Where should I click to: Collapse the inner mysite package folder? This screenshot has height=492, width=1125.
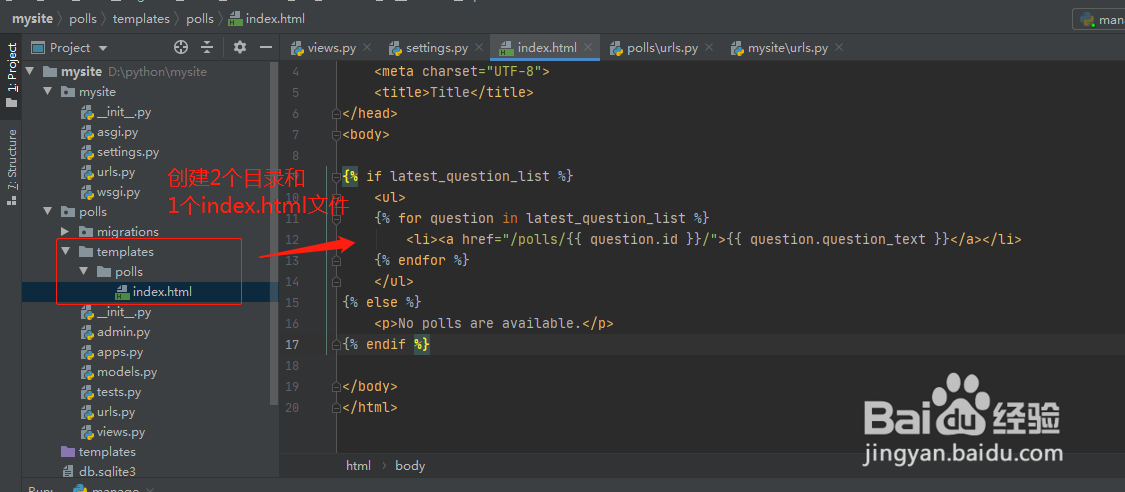(x=47, y=92)
